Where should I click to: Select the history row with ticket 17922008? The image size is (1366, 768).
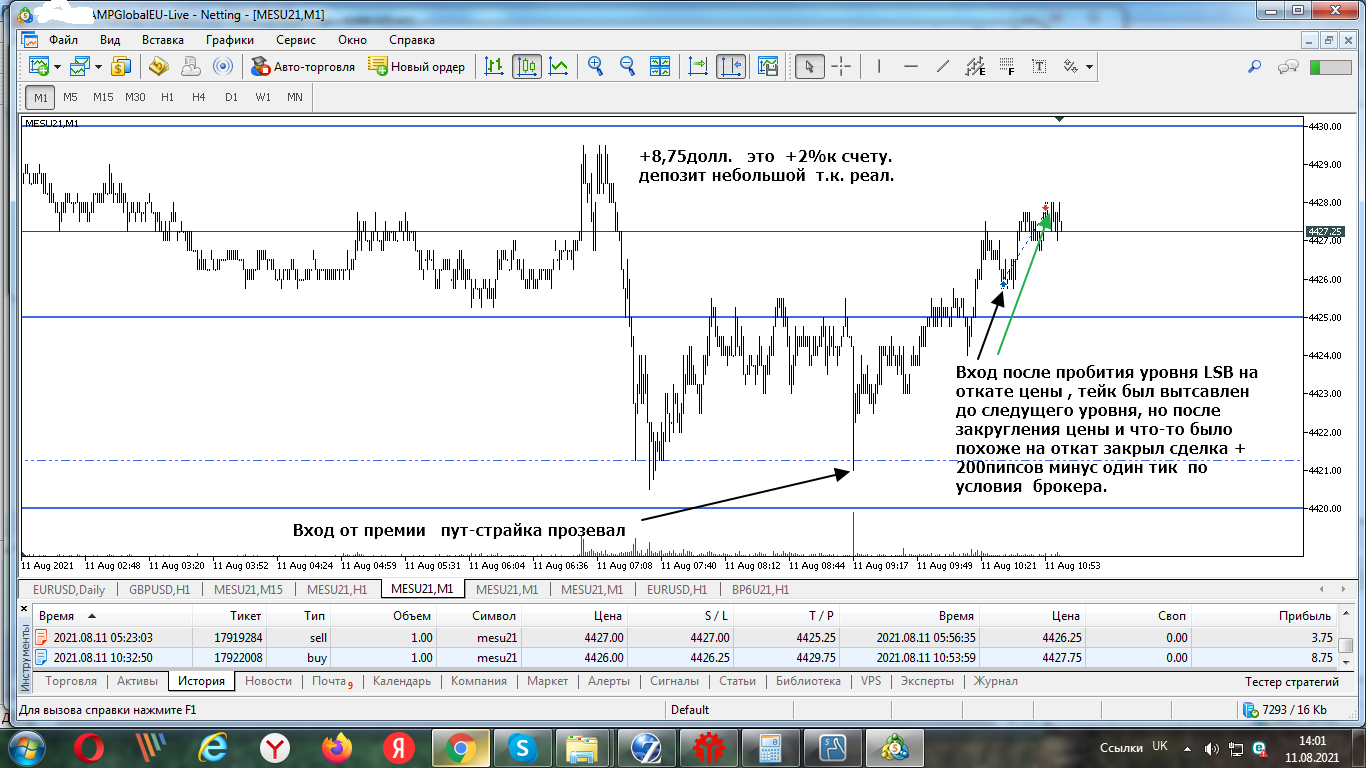(x=686, y=658)
